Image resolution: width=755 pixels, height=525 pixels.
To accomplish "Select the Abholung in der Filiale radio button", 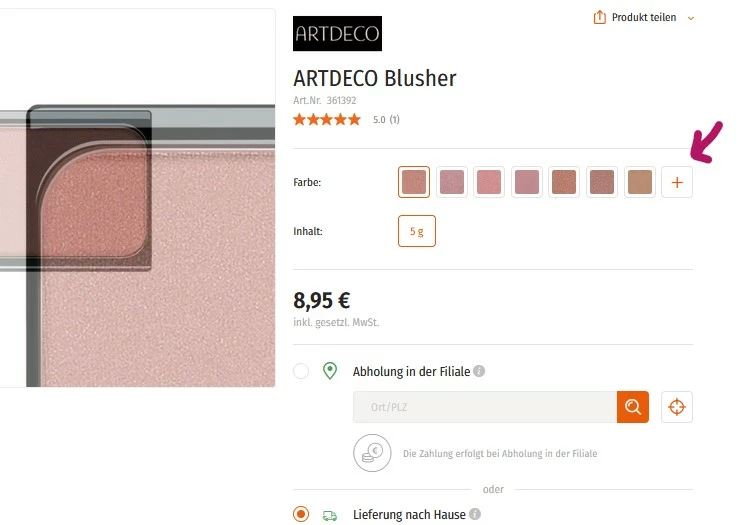I will point(301,371).
